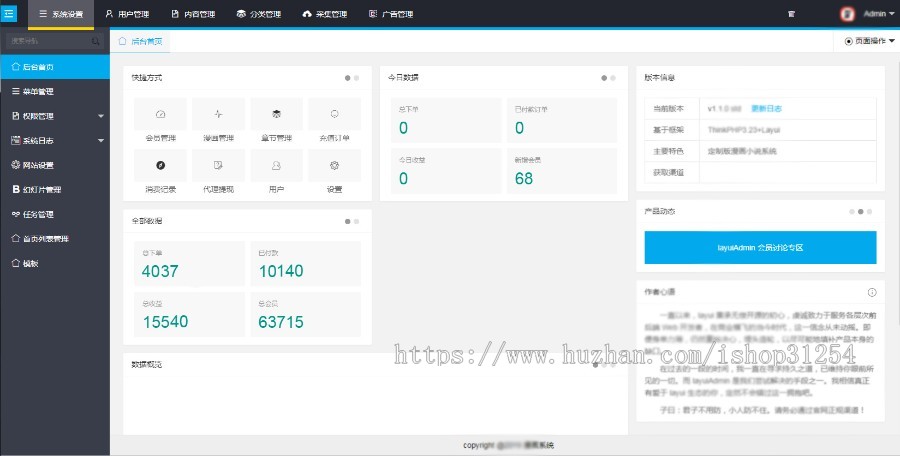The height and width of the screenshot is (456, 900).
Task: Open 任务管理 in the sidebar
Action: pyautogui.click(x=55, y=214)
